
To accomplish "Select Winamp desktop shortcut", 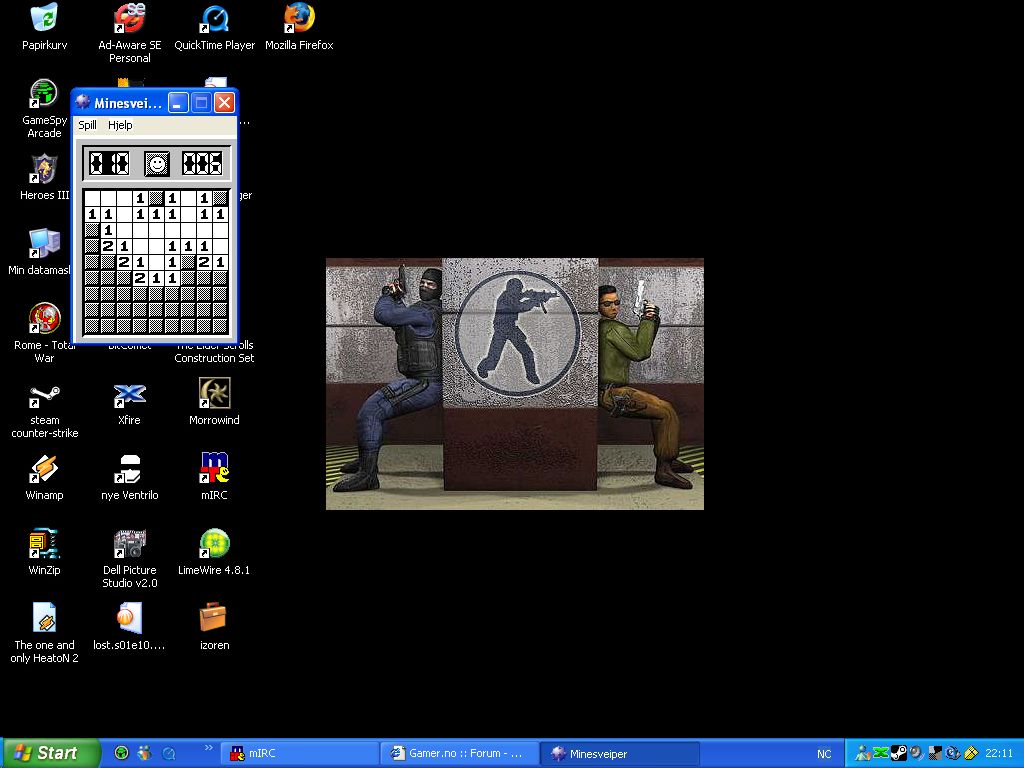I will coord(44,478).
